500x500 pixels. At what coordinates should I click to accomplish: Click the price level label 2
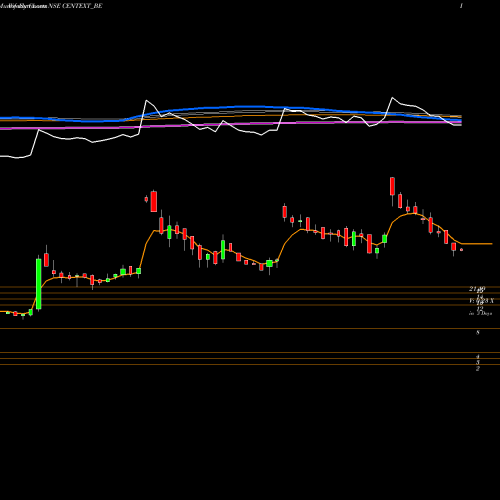(x=478, y=368)
